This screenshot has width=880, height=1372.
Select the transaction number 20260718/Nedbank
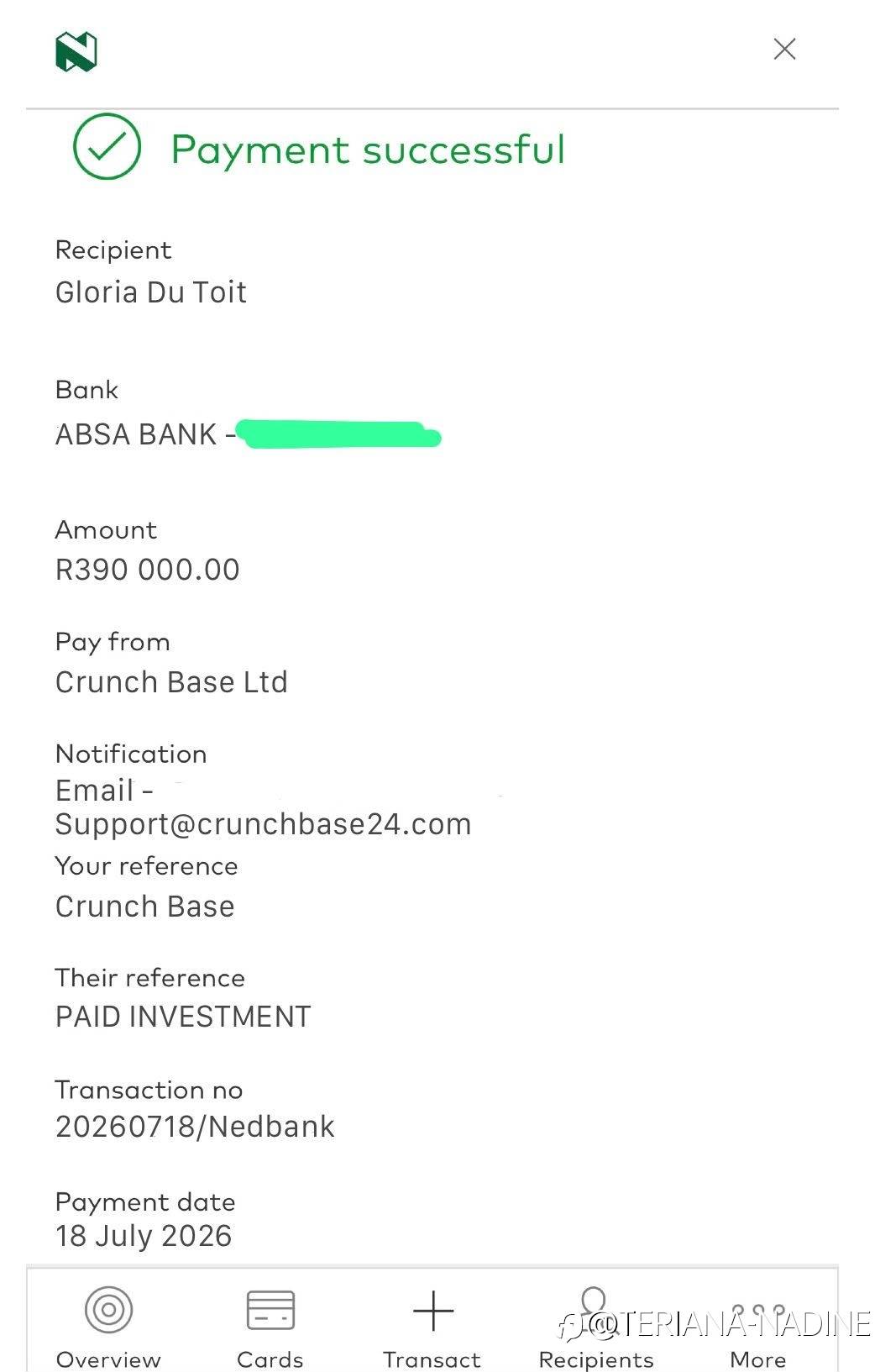195,1126
